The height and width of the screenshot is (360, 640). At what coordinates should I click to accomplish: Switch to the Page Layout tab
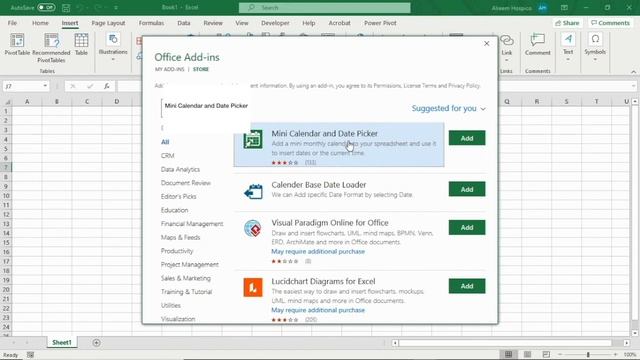click(x=108, y=23)
